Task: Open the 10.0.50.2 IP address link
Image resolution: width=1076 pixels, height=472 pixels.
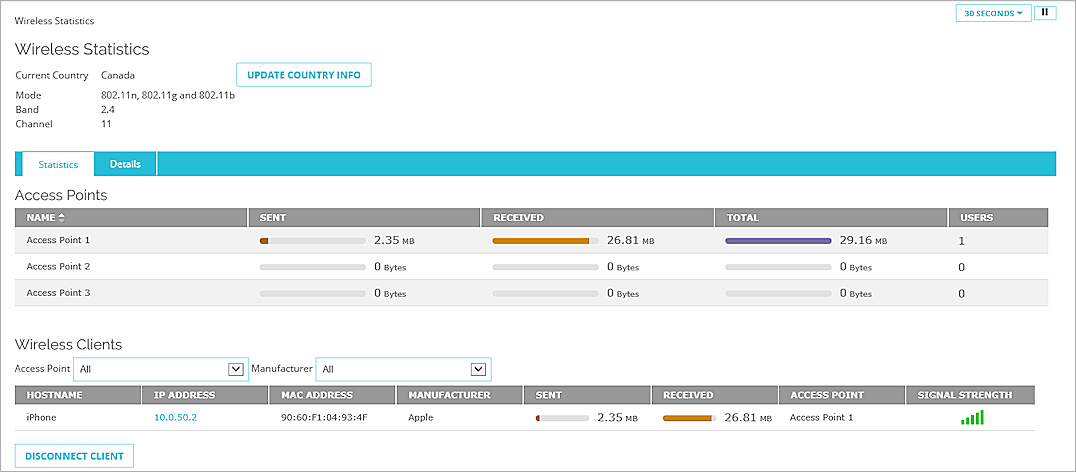Action: click(x=175, y=418)
